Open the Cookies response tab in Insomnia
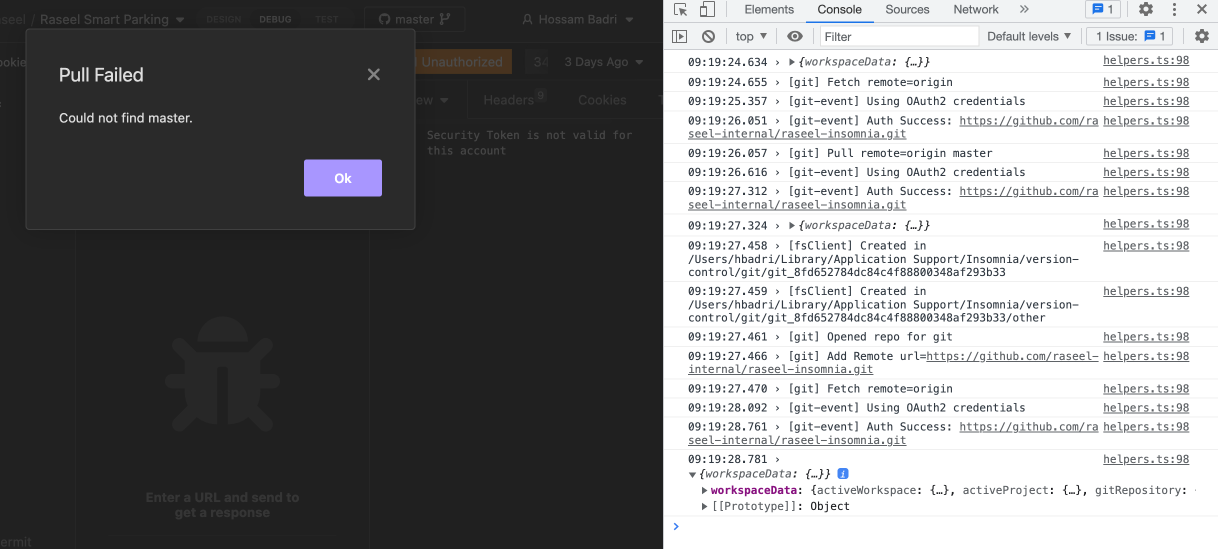The image size is (1221, 549). 602,99
